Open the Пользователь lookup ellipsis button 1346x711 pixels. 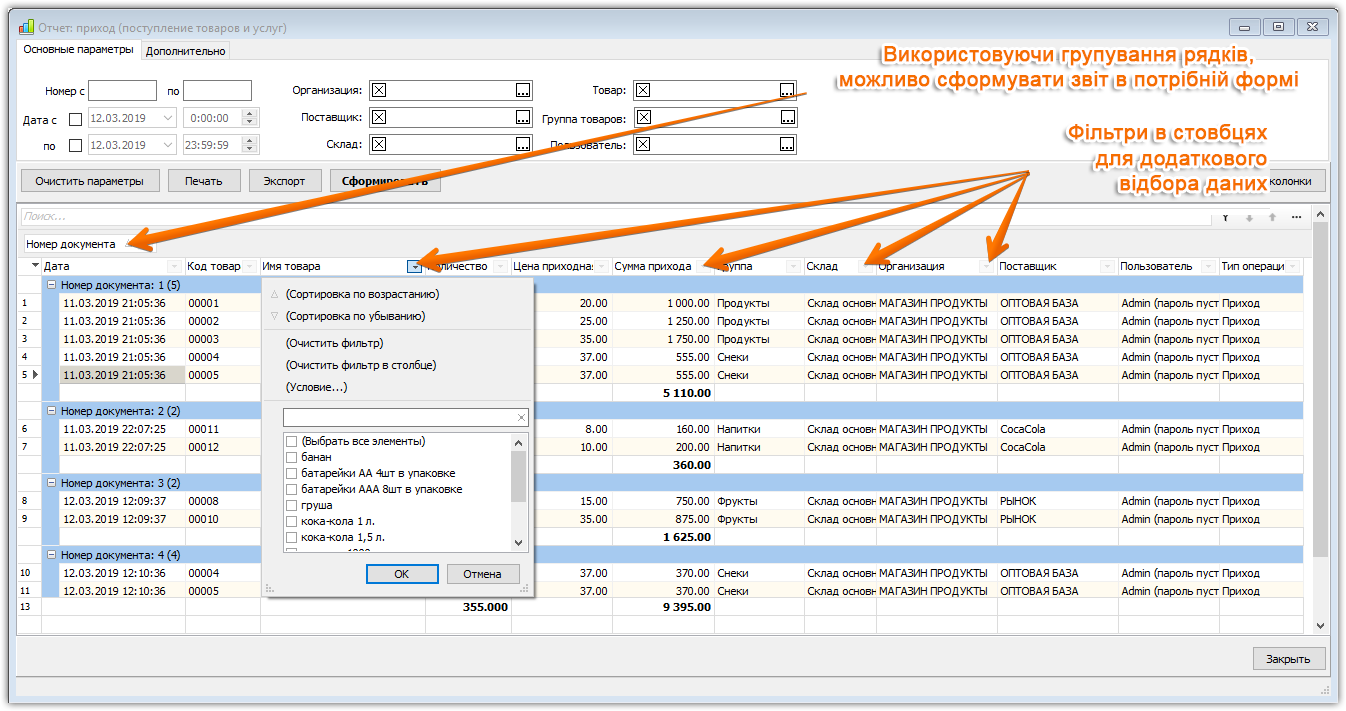[x=787, y=145]
